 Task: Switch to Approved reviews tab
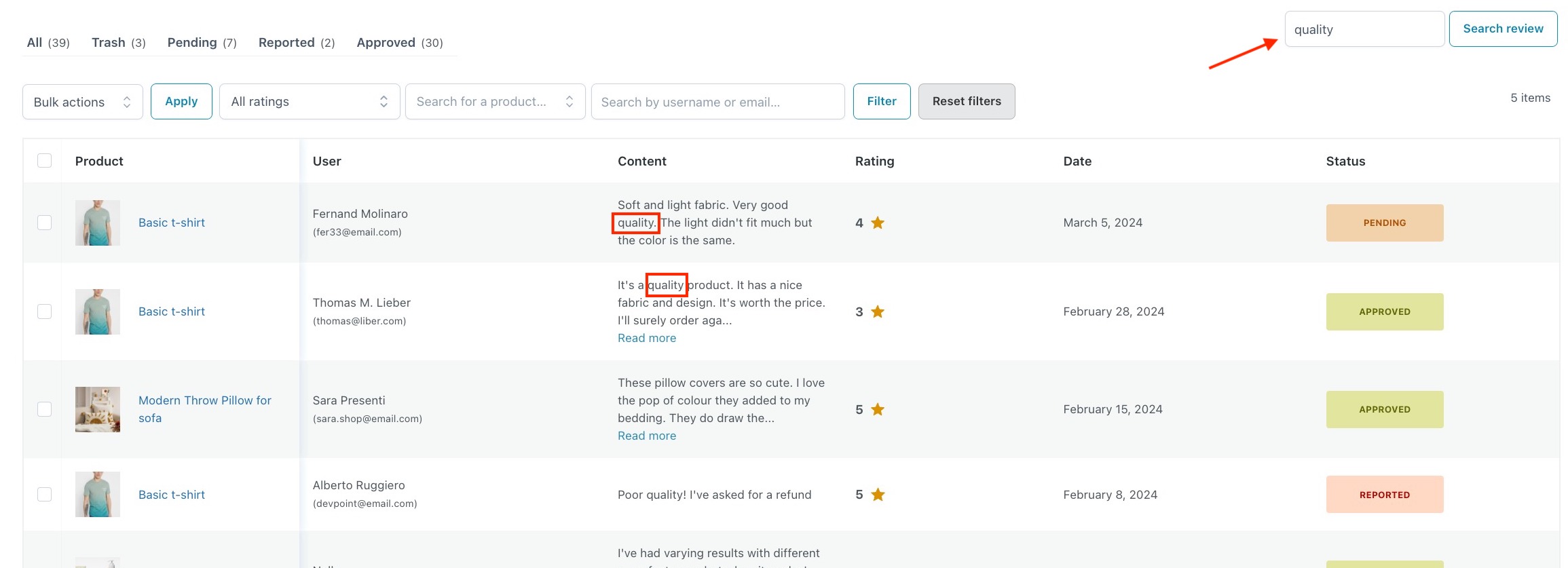click(400, 42)
